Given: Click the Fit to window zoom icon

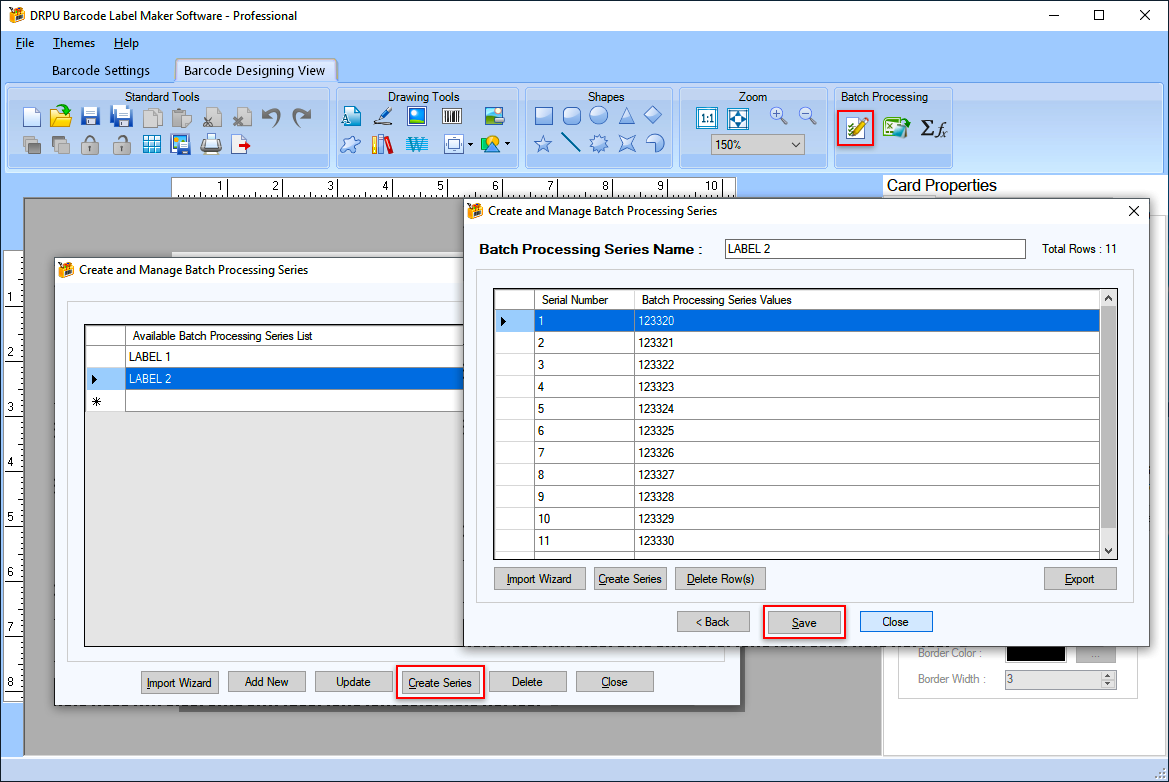Looking at the screenshot, I should tap(737, 118).
